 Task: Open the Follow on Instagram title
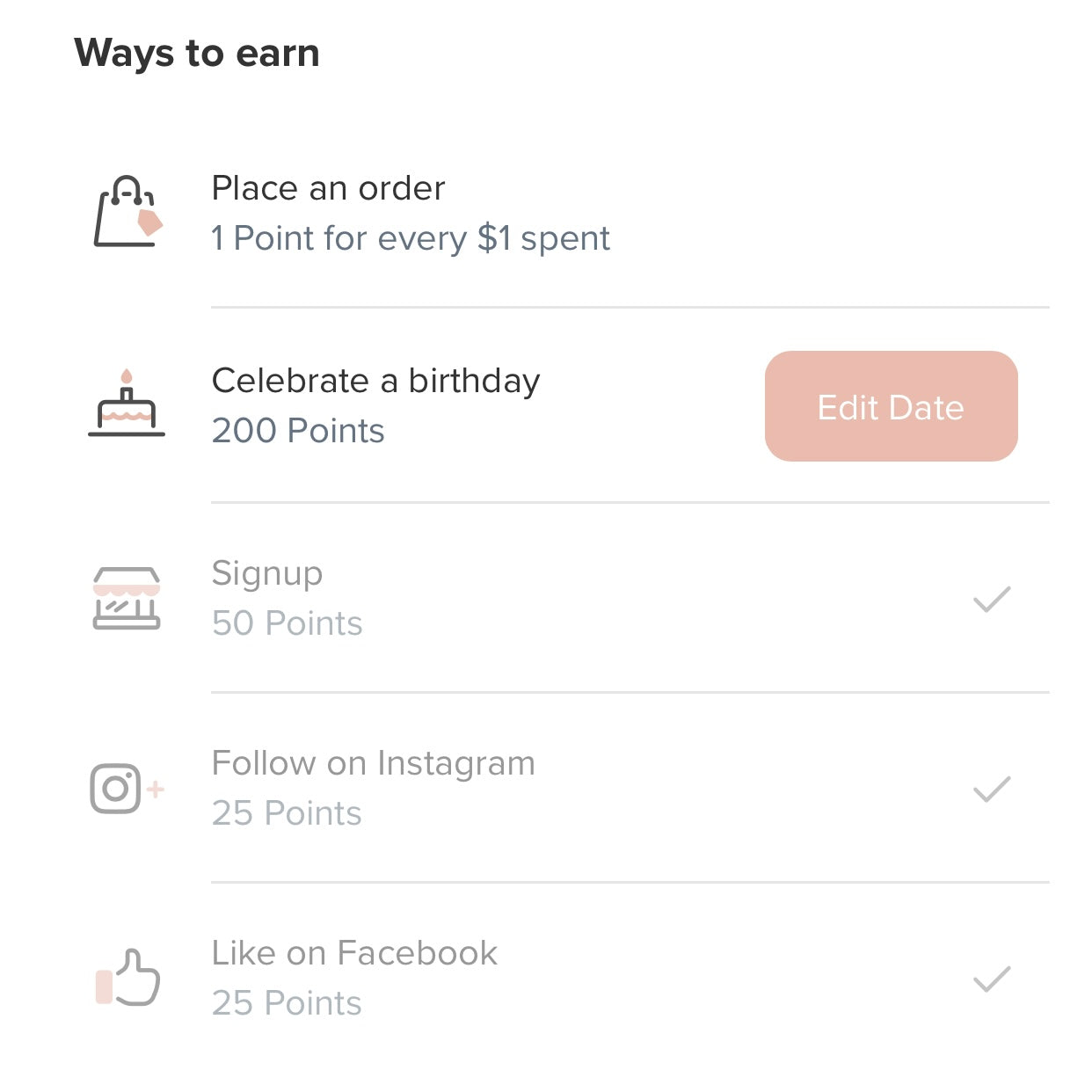click(373, 764)
